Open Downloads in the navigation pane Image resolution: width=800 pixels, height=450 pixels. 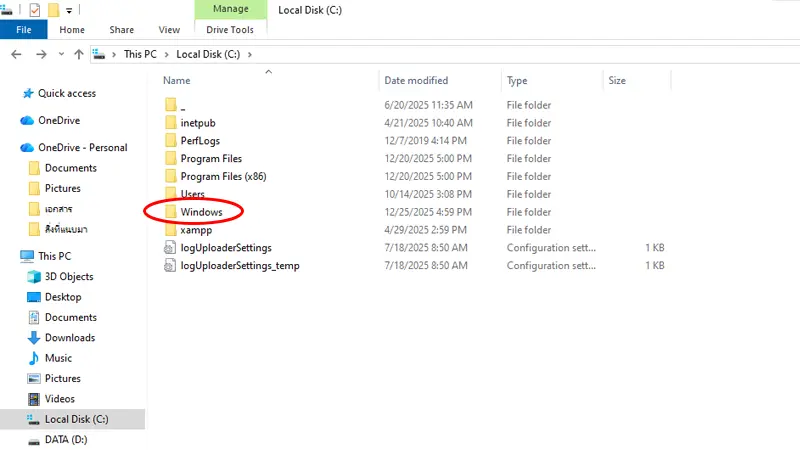(69, 338)
